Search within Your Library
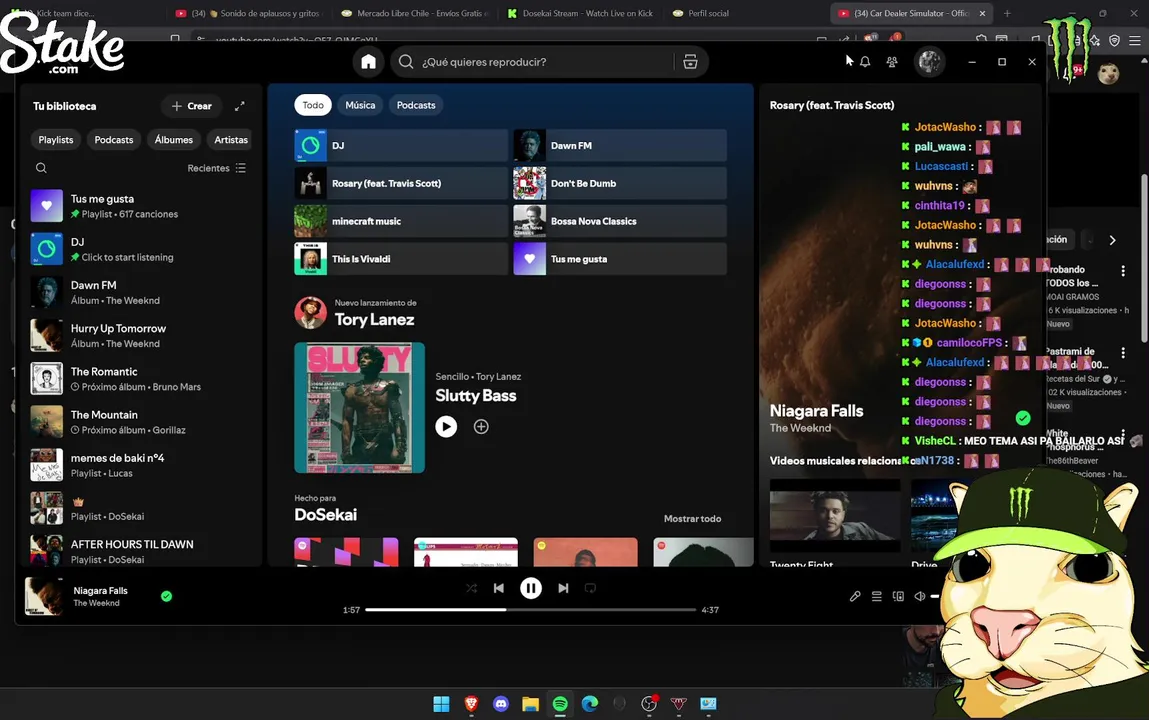 pos(41,168)
